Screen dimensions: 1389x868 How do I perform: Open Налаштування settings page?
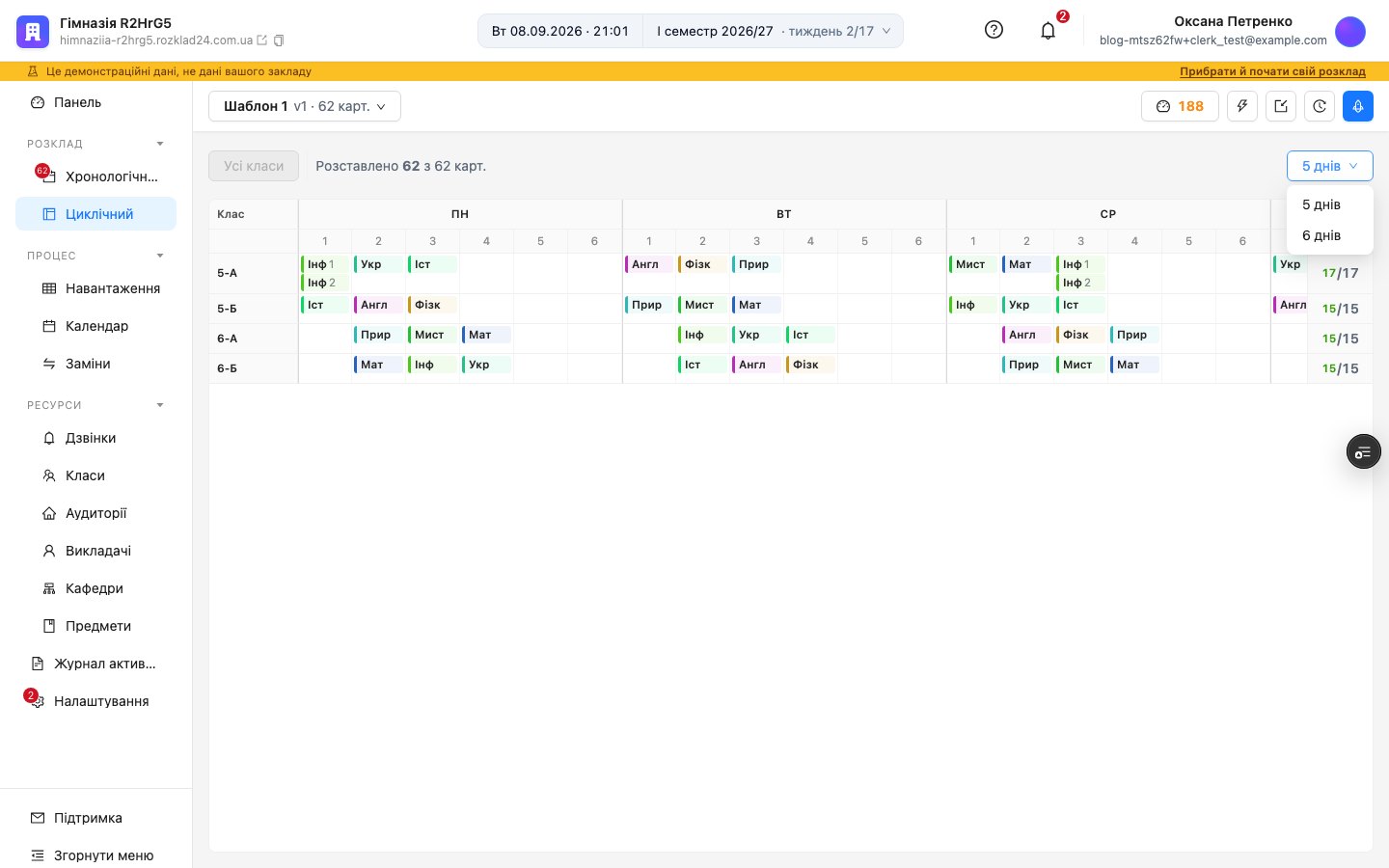click(96, 701)
